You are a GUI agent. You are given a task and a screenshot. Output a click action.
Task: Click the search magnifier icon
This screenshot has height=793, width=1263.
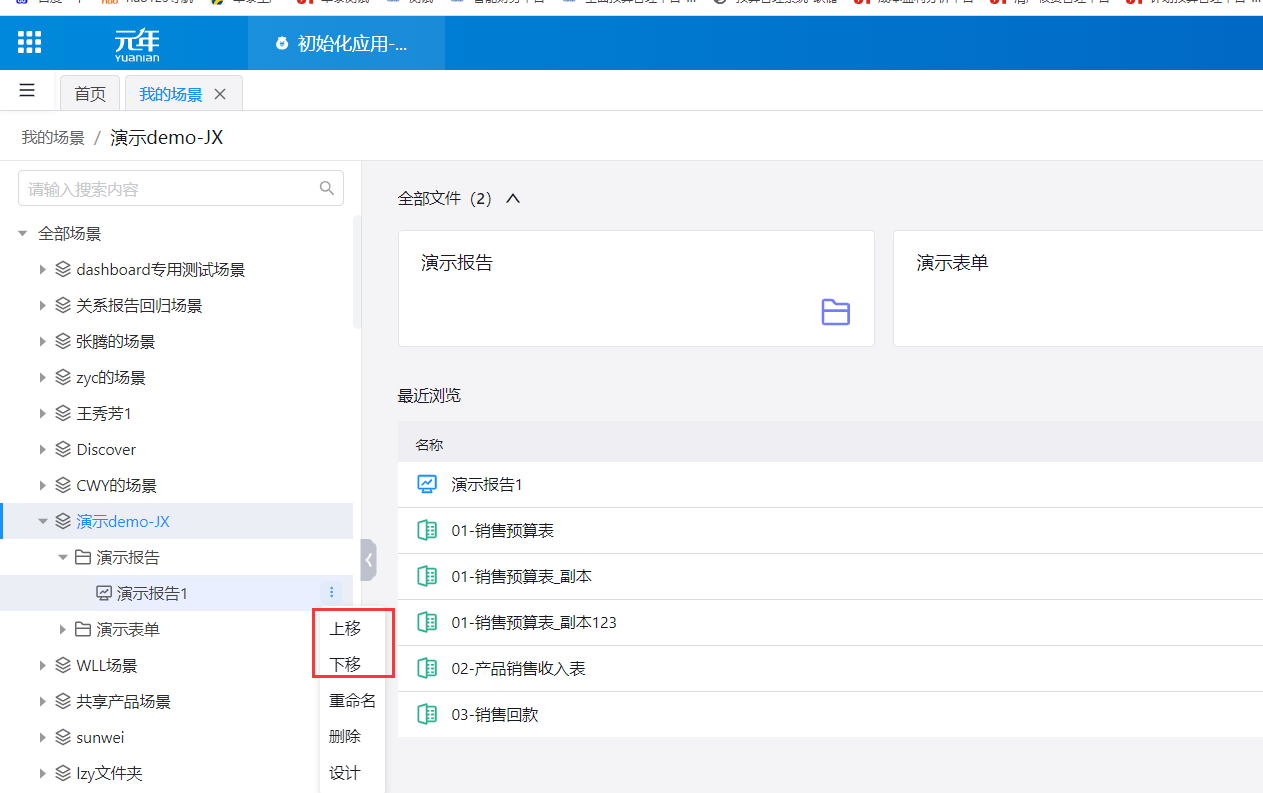point(326,188)
